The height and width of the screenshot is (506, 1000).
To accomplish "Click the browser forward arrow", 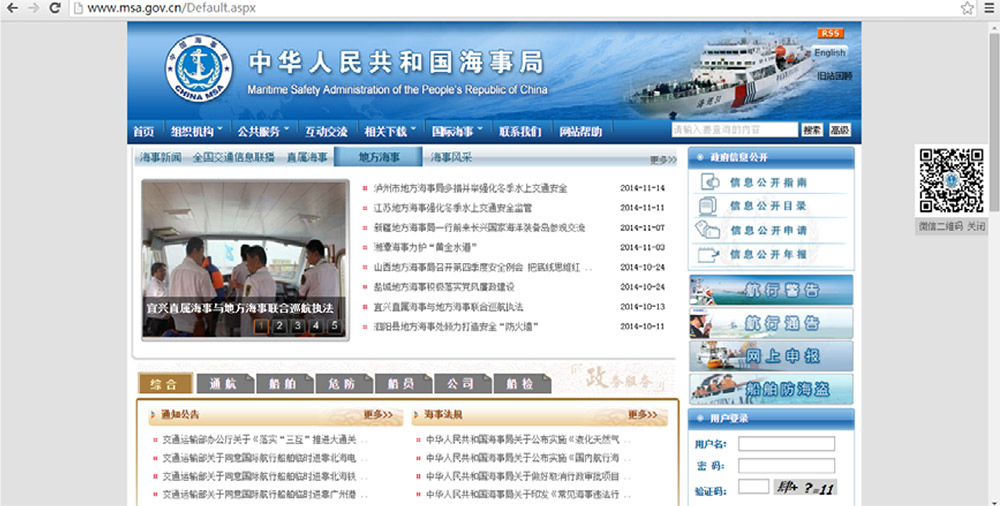I will click(34, 8).
